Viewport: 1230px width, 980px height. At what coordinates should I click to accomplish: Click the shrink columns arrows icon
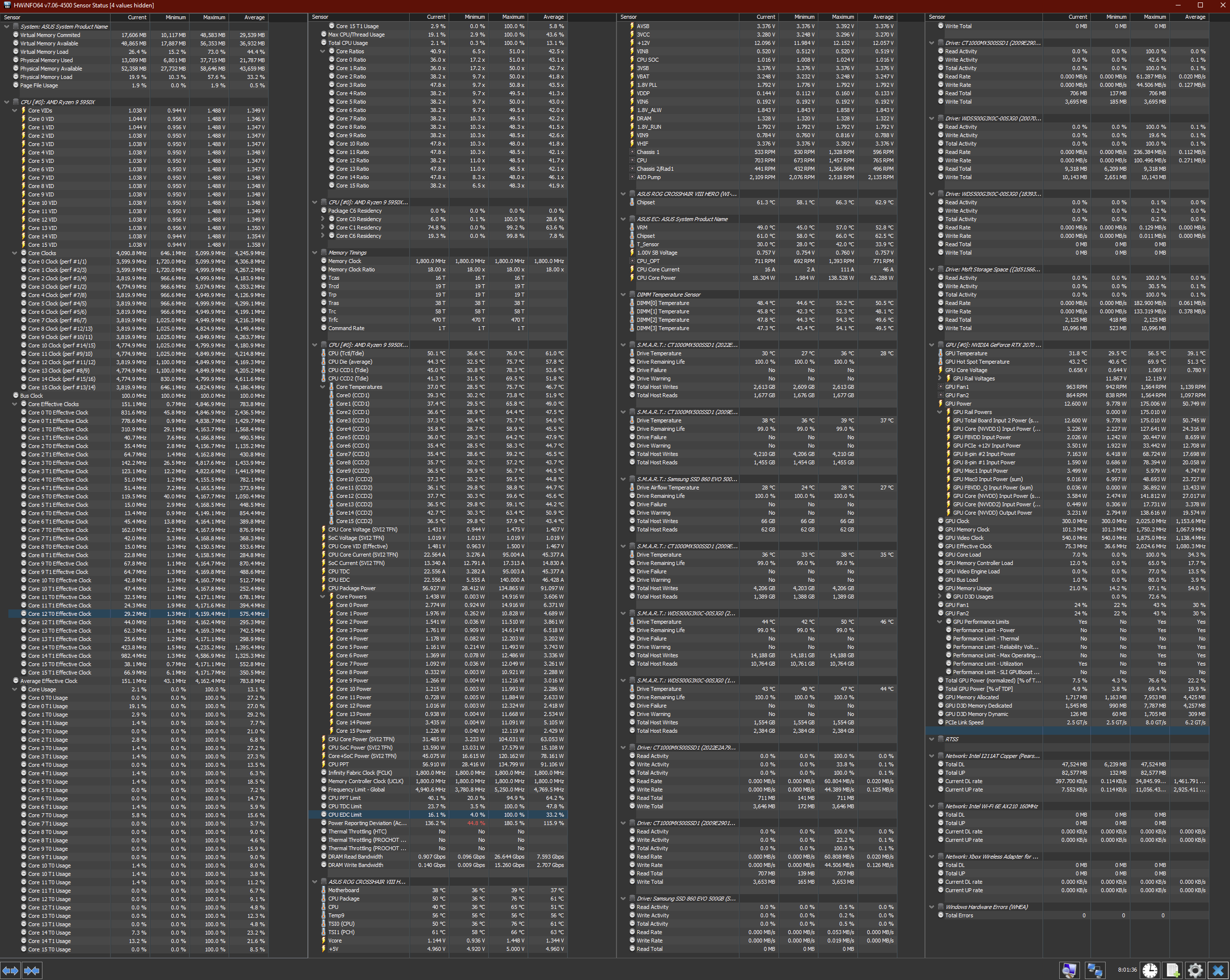pos(32,970)
